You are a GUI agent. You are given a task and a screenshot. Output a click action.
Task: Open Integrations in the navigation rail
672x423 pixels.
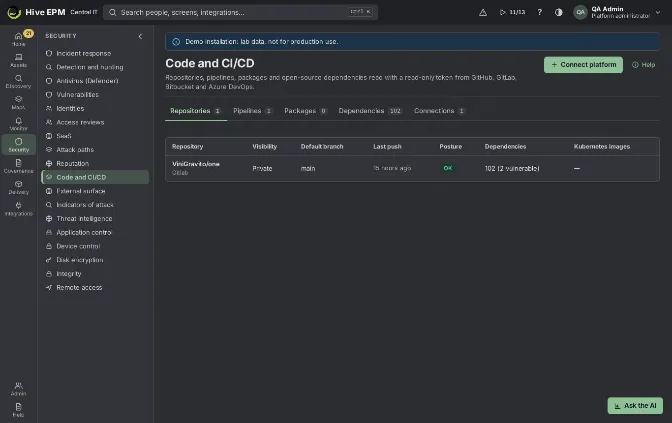[18, 209]
